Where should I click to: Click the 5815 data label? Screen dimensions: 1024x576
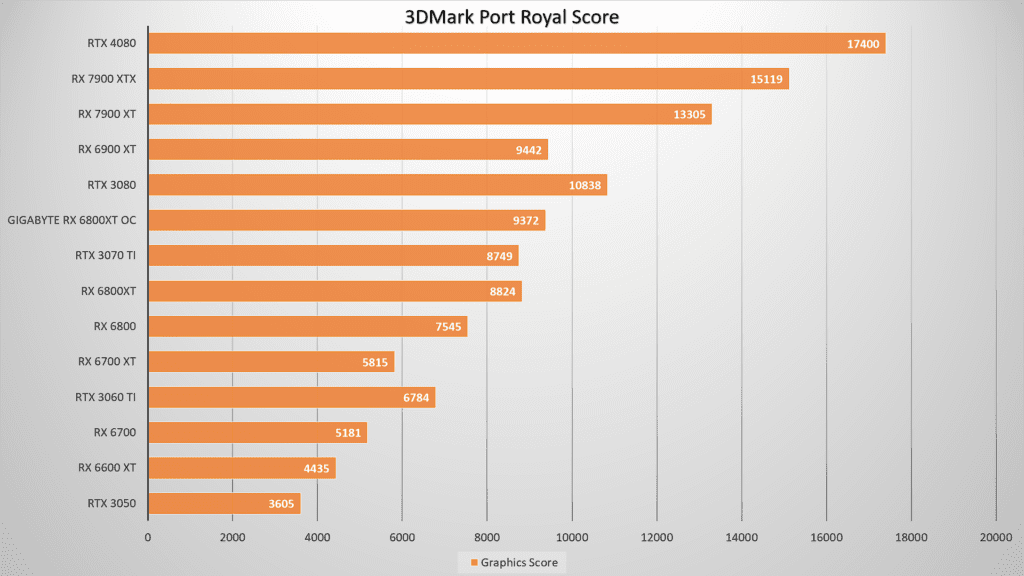[375, 362]
